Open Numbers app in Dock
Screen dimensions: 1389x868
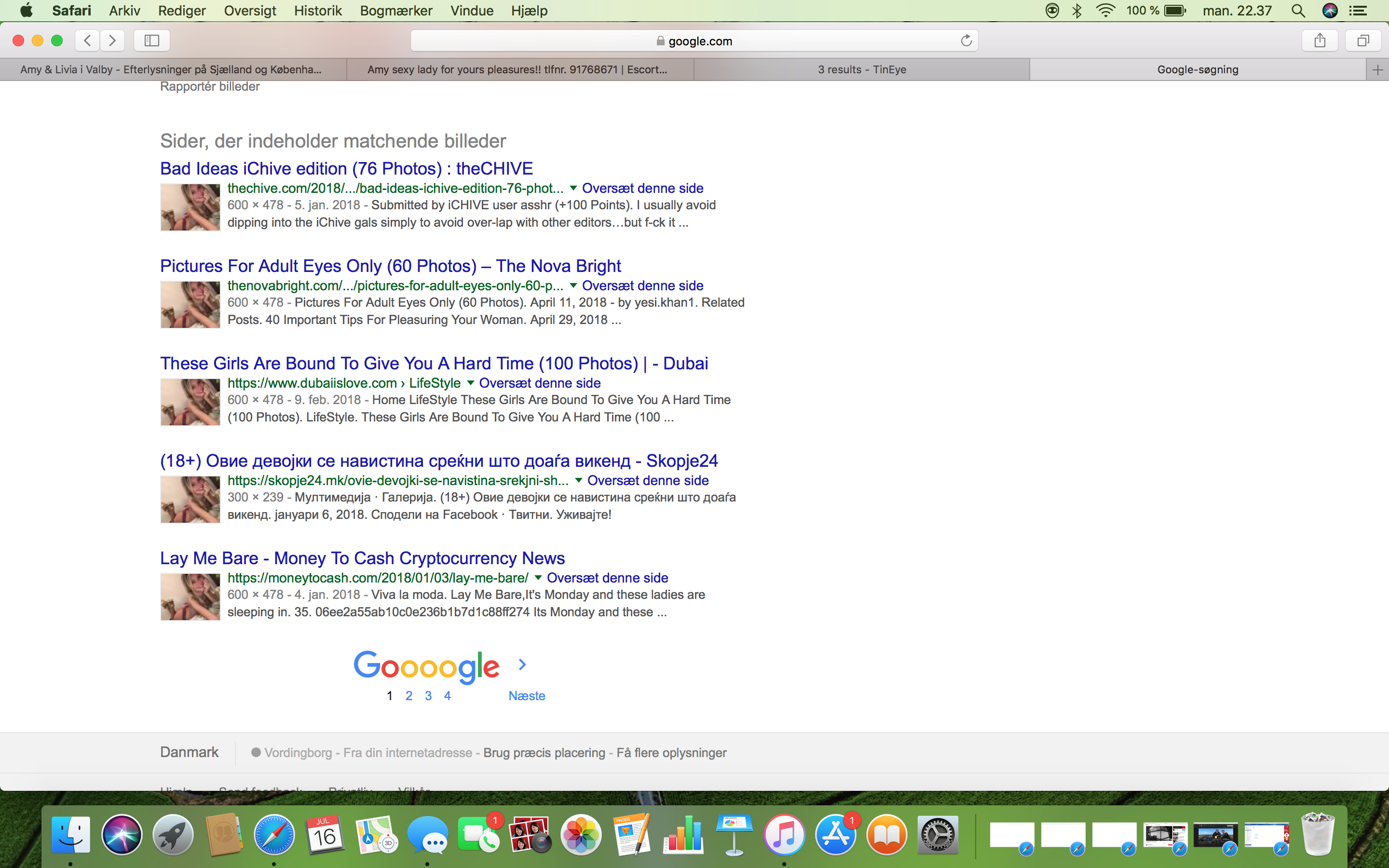[x=683, y=834]
